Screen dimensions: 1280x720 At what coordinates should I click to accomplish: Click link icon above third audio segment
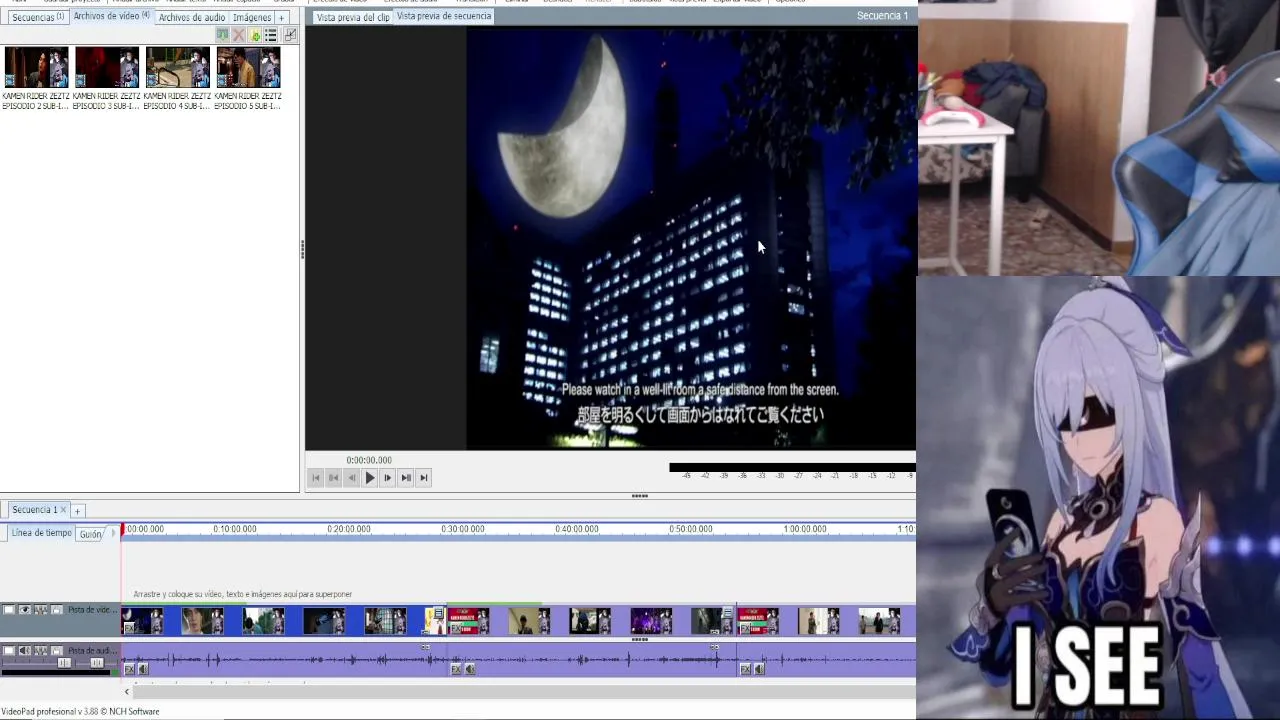(x=714, y=647)
